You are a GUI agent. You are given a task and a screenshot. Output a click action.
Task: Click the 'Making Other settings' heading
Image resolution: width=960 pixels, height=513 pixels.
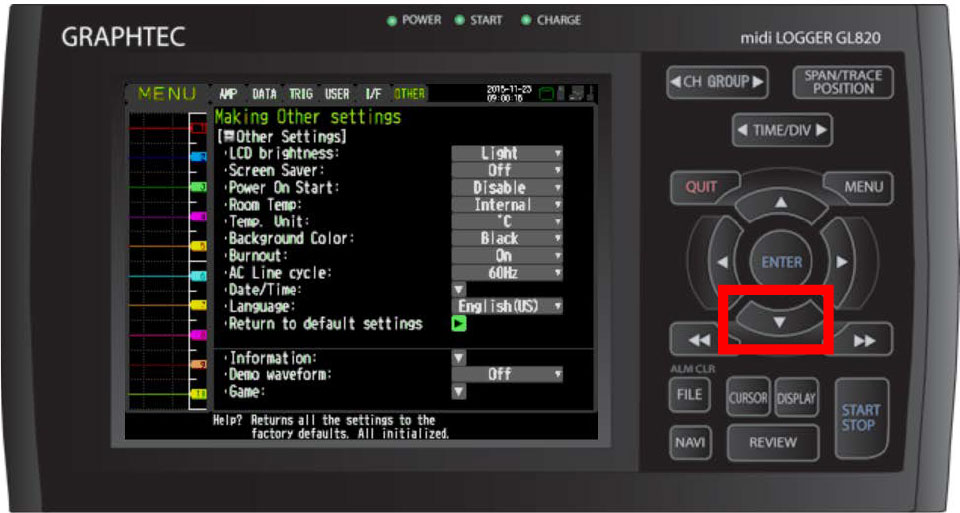pos(307,117)
